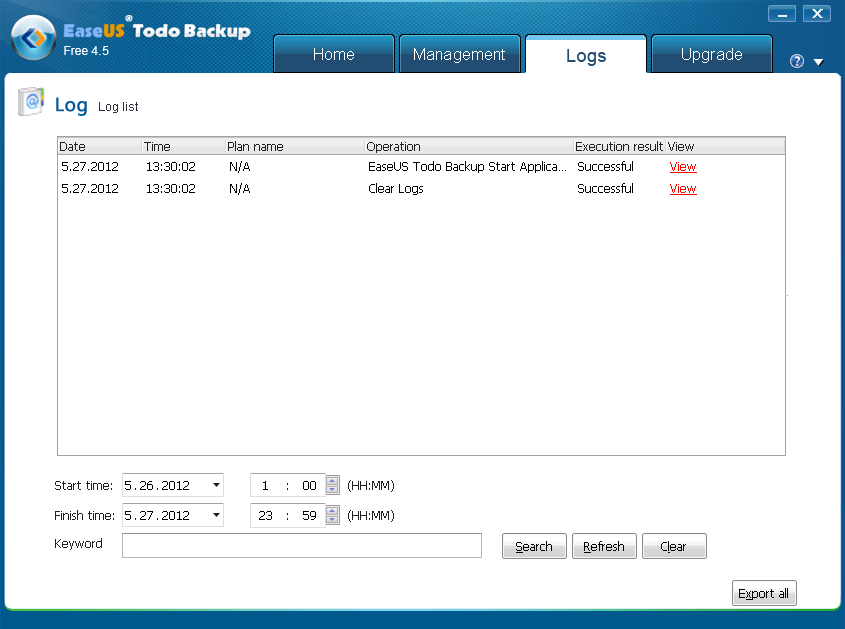845x629 pixels.
Task: Click the Operation column header
Action: point(469,147)
